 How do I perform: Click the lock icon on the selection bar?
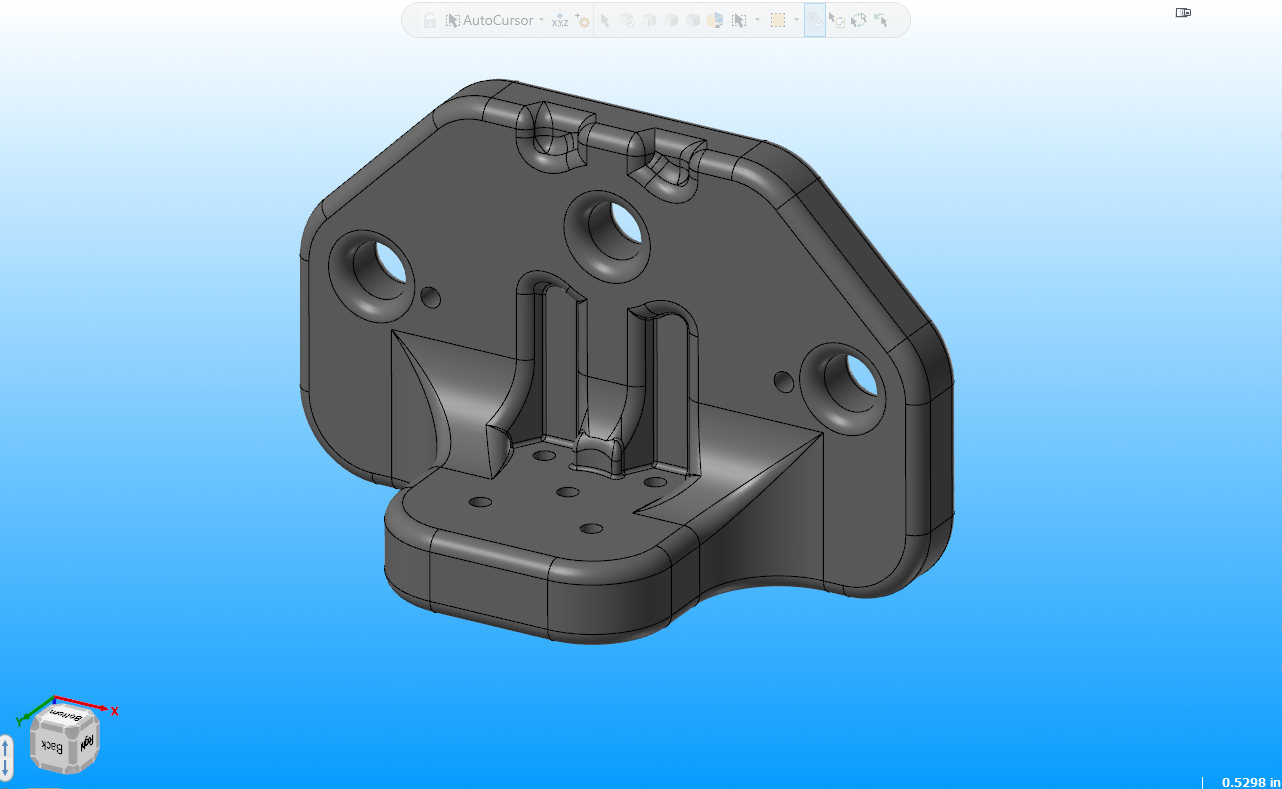429,20
